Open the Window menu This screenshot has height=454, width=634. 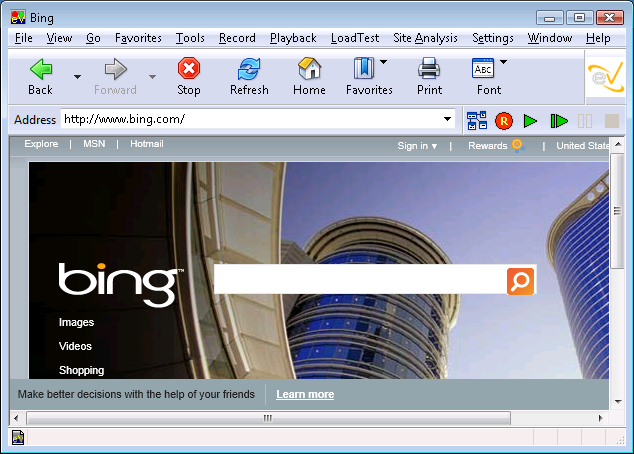pos(550,38)
